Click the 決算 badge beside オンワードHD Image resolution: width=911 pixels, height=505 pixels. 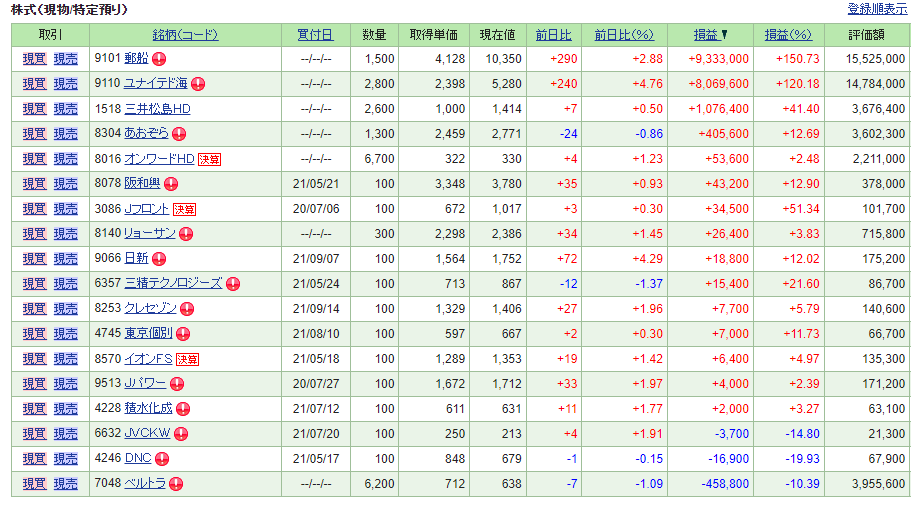(x=209, y=159)
